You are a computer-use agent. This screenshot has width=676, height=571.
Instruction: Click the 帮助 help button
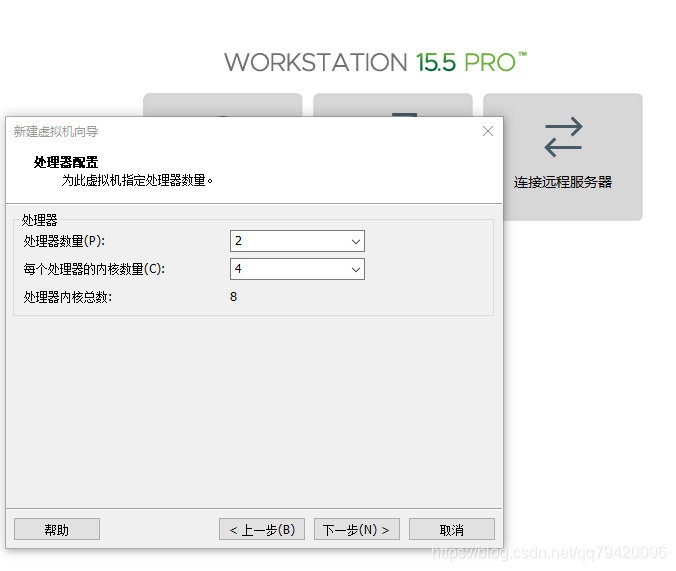[x=57, y=529]
